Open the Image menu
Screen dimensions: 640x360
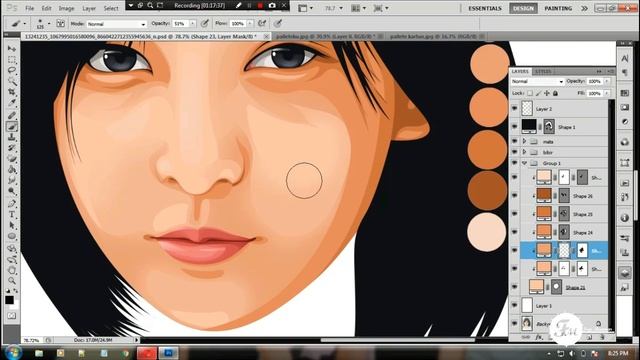[x=67, y=8]
